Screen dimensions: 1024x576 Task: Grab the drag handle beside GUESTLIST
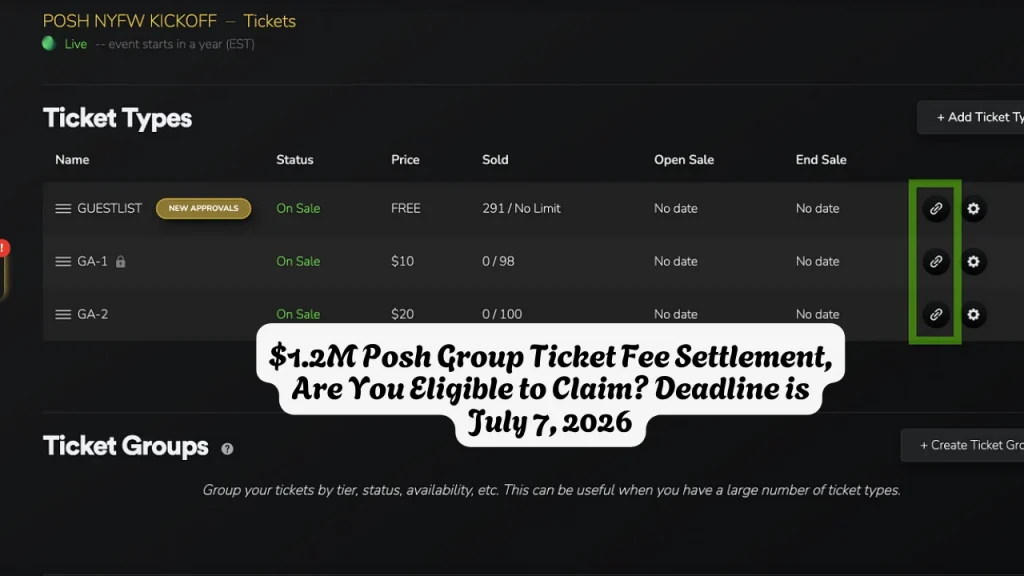[x=60, y=208]
